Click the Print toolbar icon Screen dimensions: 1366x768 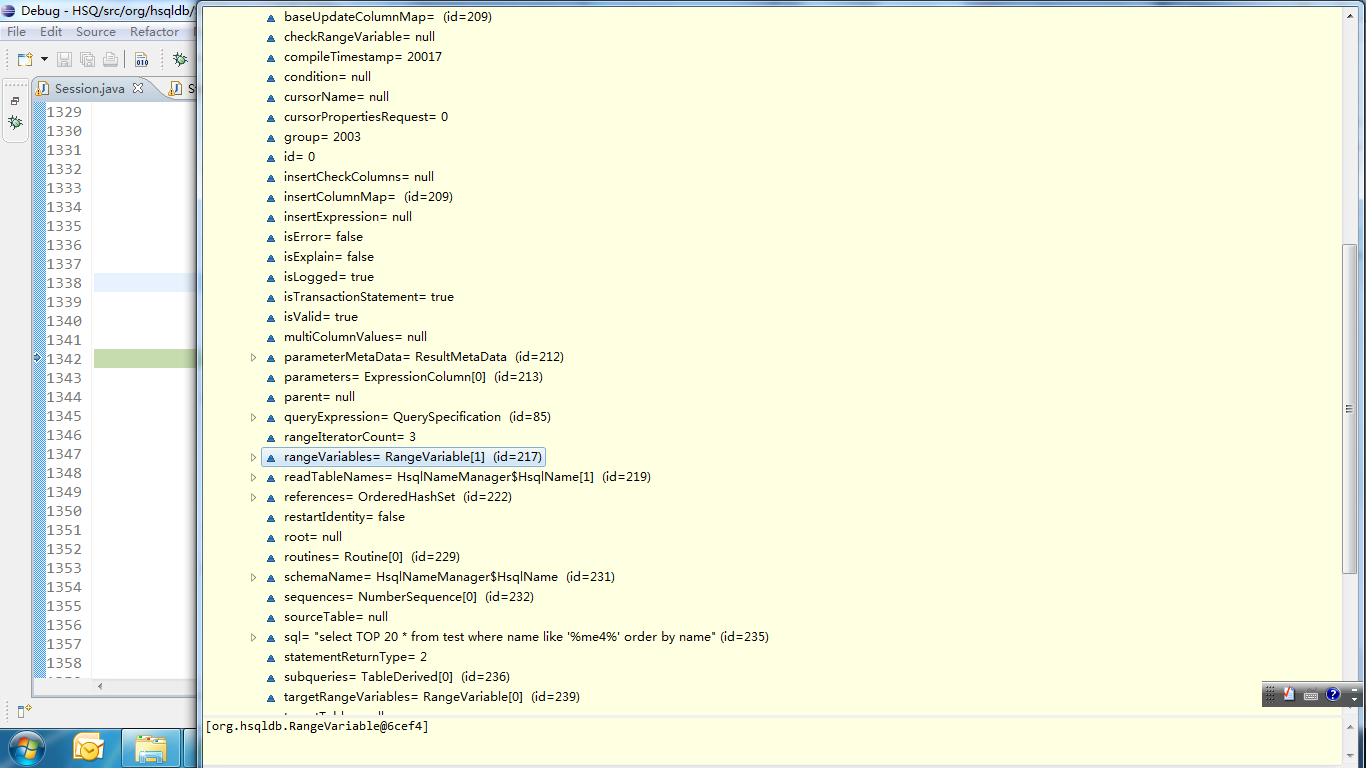[110, 60]
